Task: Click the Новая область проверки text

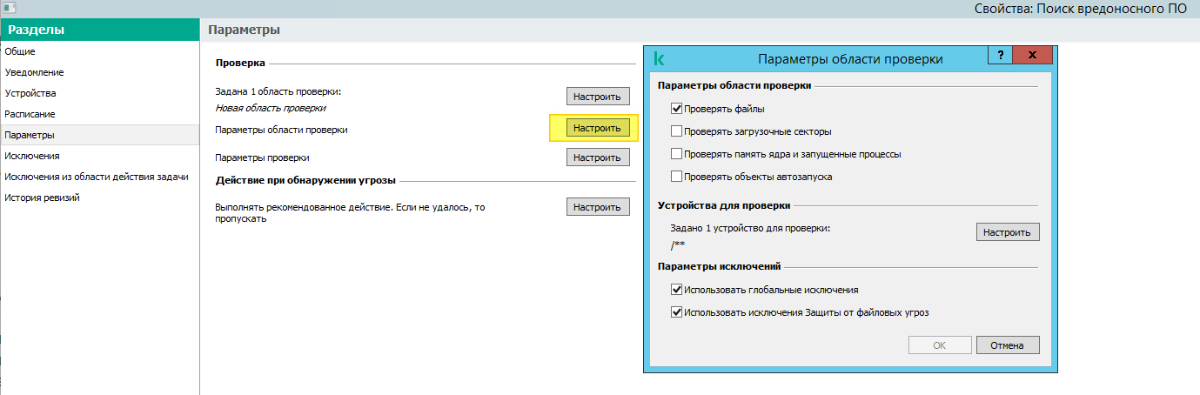Action: (271, 107)
